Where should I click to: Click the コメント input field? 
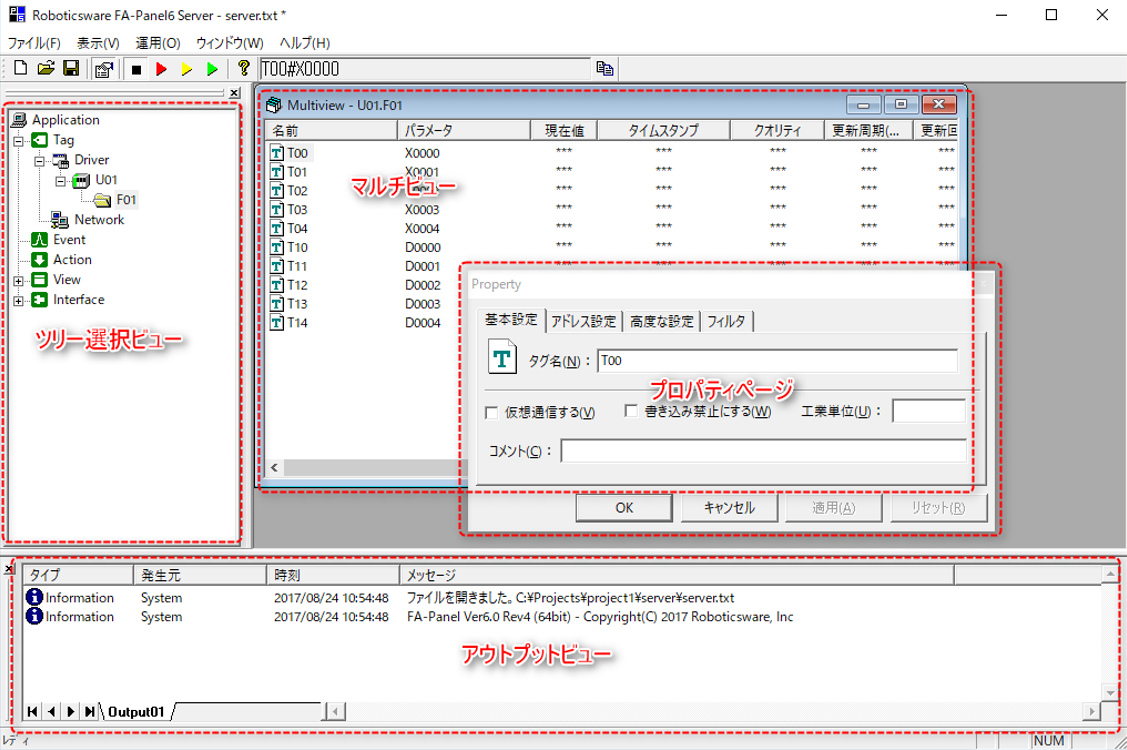(763, 452)
